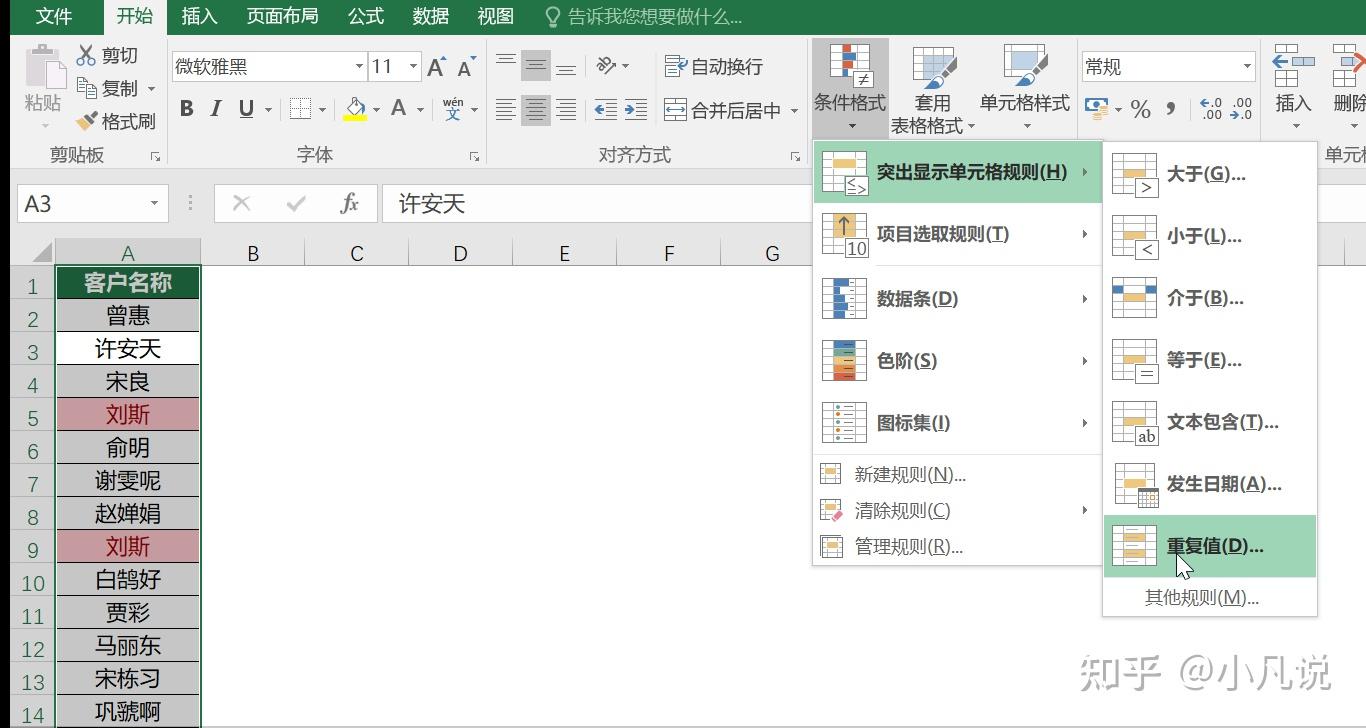The image size is (1366, 728).
Task: Choose Greater Than (大于) rule
Action: tap(1210, 174)
